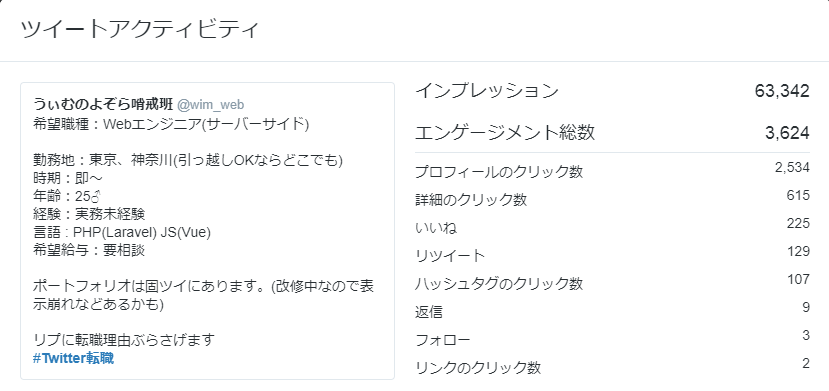
Task: Select the エンゲージメント総数 label
Action: [505, 132]
